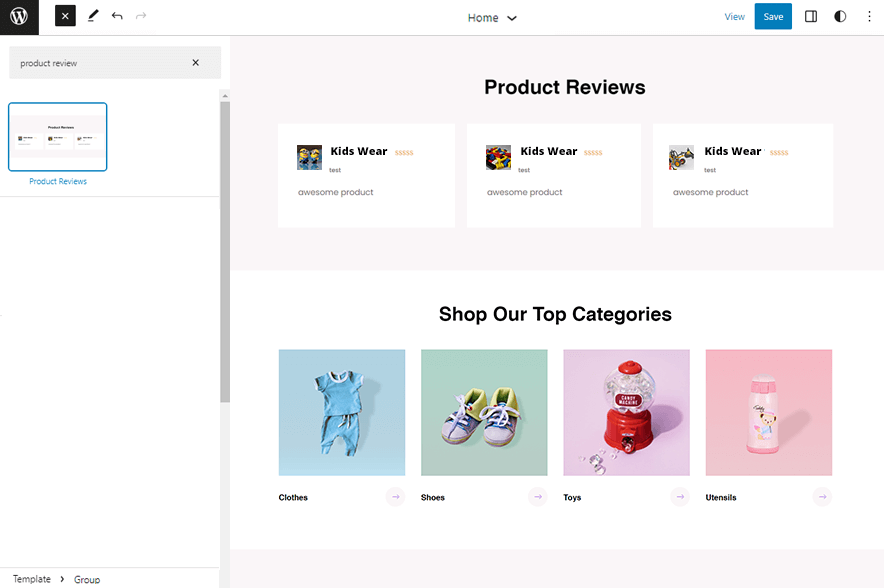
Task: Click the Undo arrow icon
Action: (117, 16)
